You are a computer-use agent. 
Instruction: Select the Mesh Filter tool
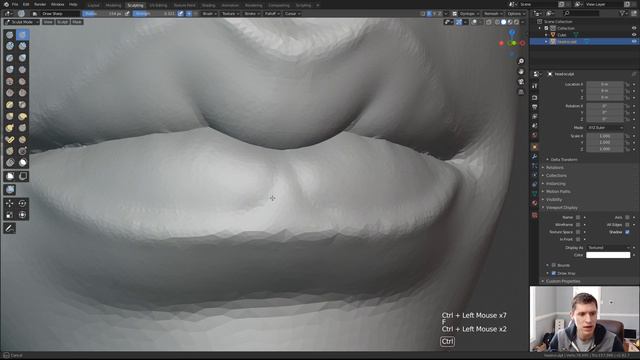(10, 189)
